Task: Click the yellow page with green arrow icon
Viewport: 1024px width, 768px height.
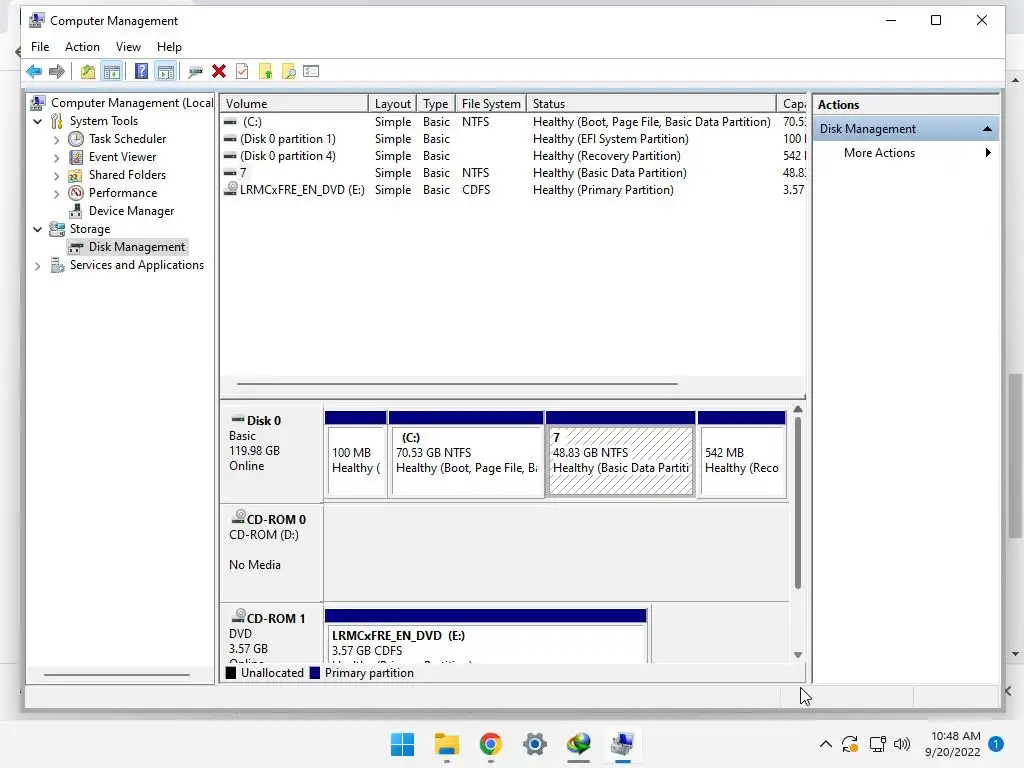Action: (265, 71)
